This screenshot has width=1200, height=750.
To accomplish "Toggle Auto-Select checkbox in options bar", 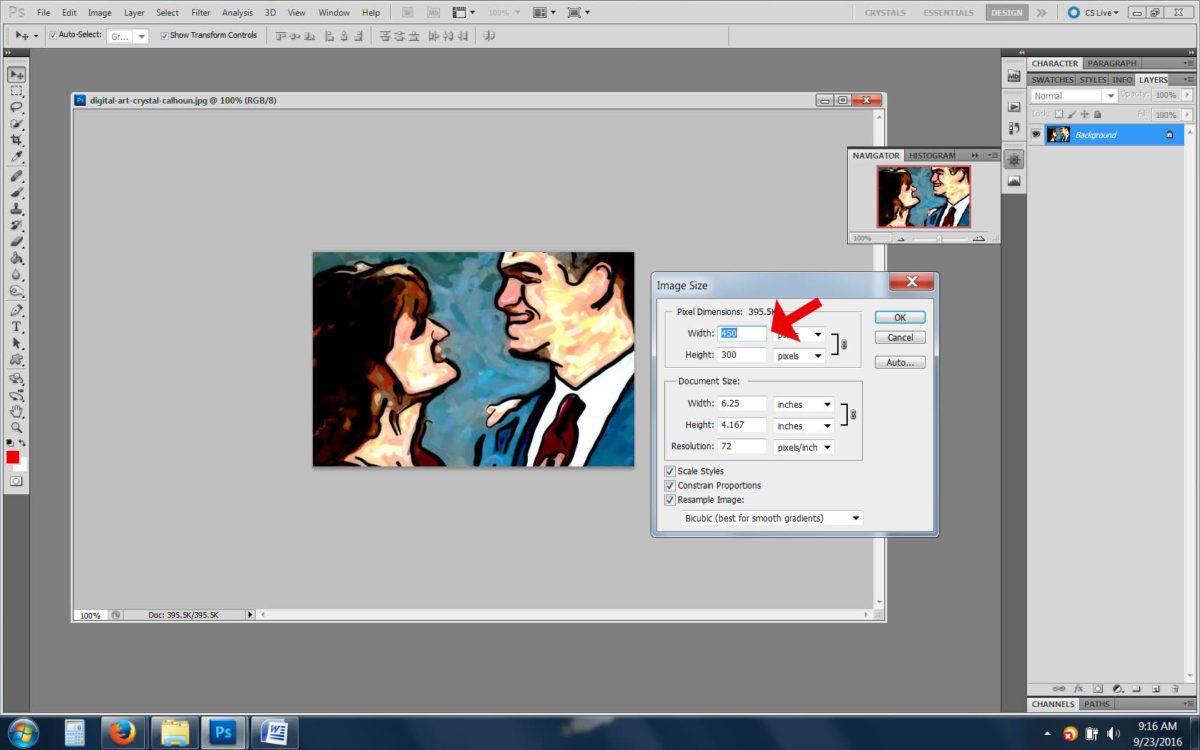I will tap(54, 35).
